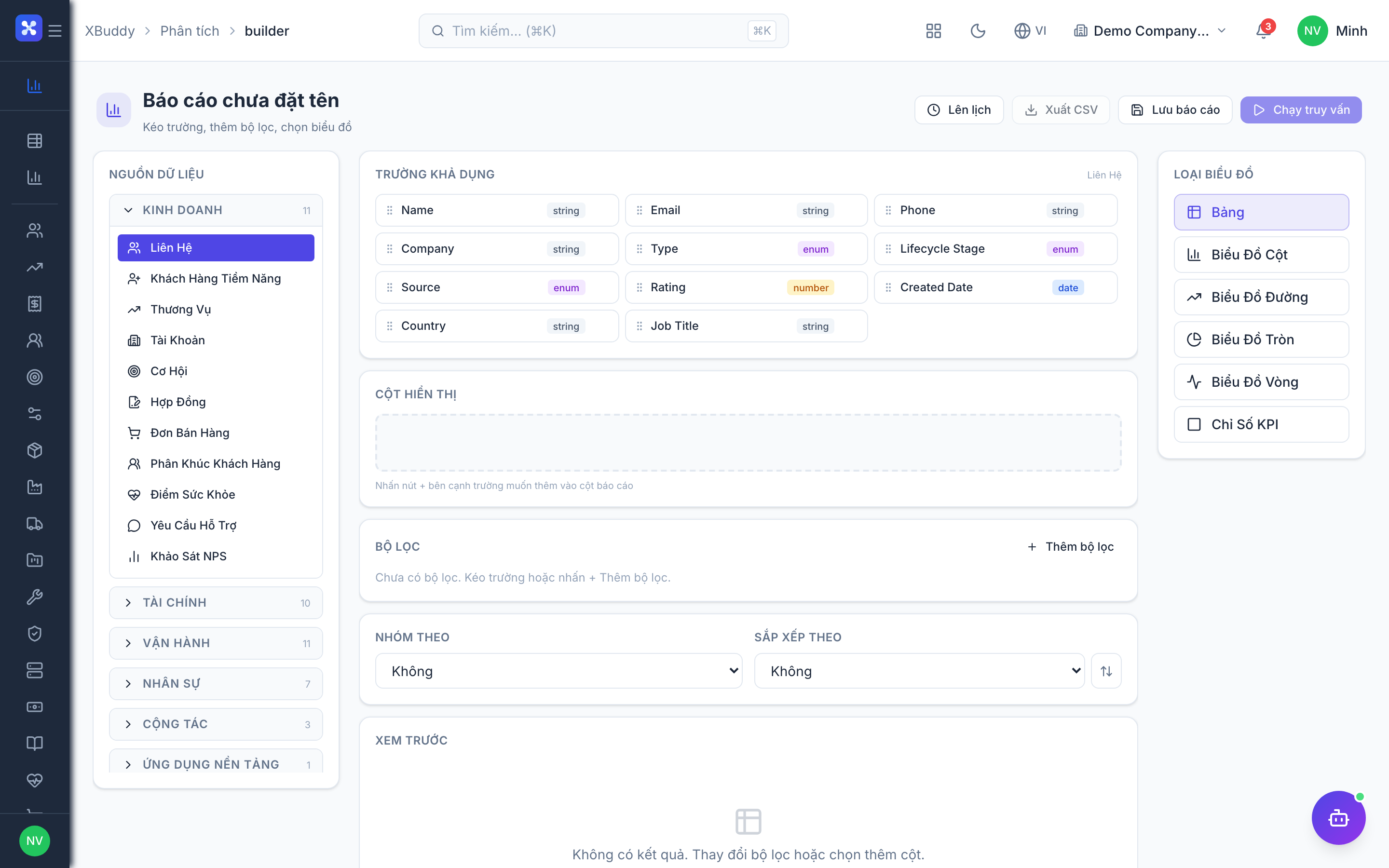1389x868 pixels.
Task: Open the apps grid icon in header
Action: [933, 31]
